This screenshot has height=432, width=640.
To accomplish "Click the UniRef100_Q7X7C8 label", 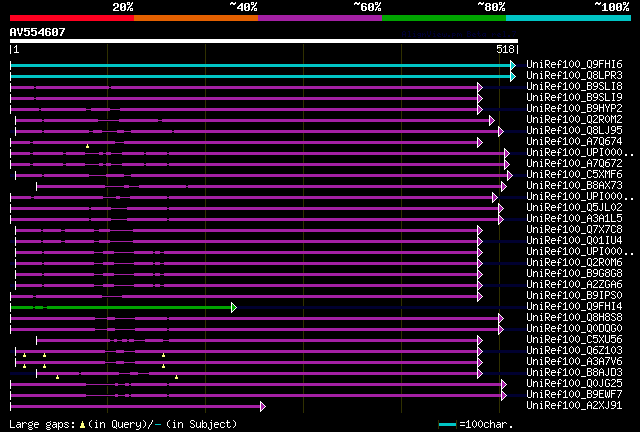I will pos(574,230).
